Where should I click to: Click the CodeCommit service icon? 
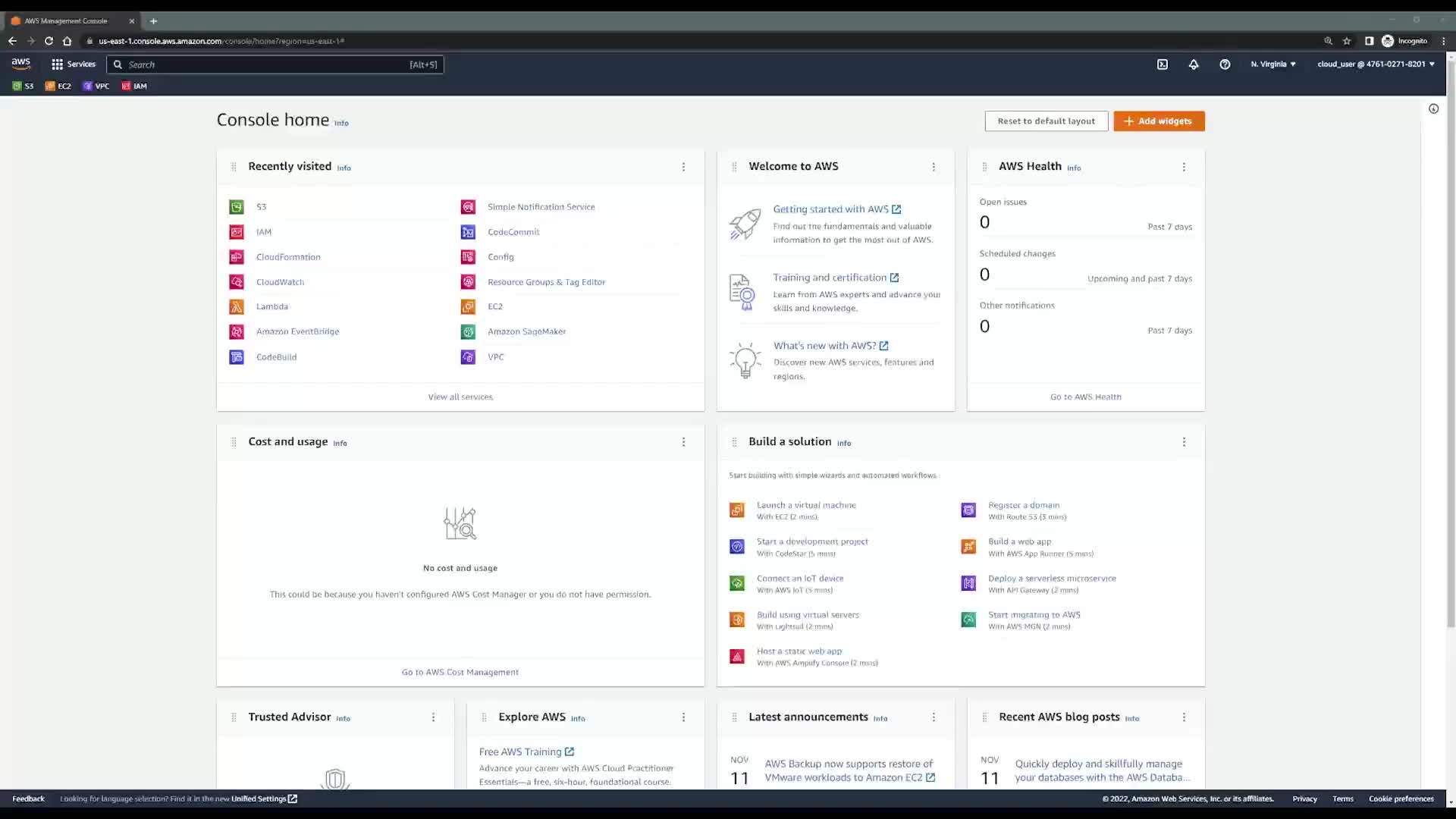468,232
